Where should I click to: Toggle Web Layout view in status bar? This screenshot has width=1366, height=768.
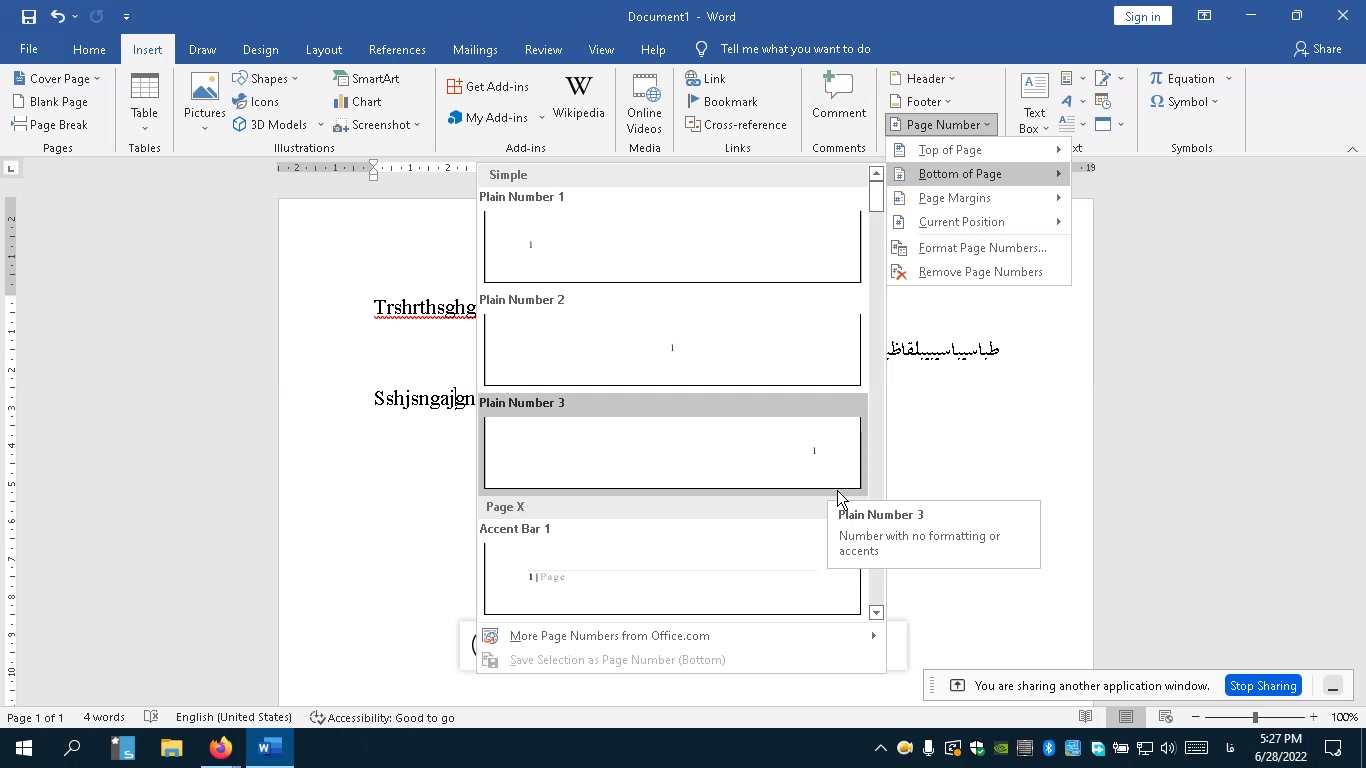(x=1165, y=717)
